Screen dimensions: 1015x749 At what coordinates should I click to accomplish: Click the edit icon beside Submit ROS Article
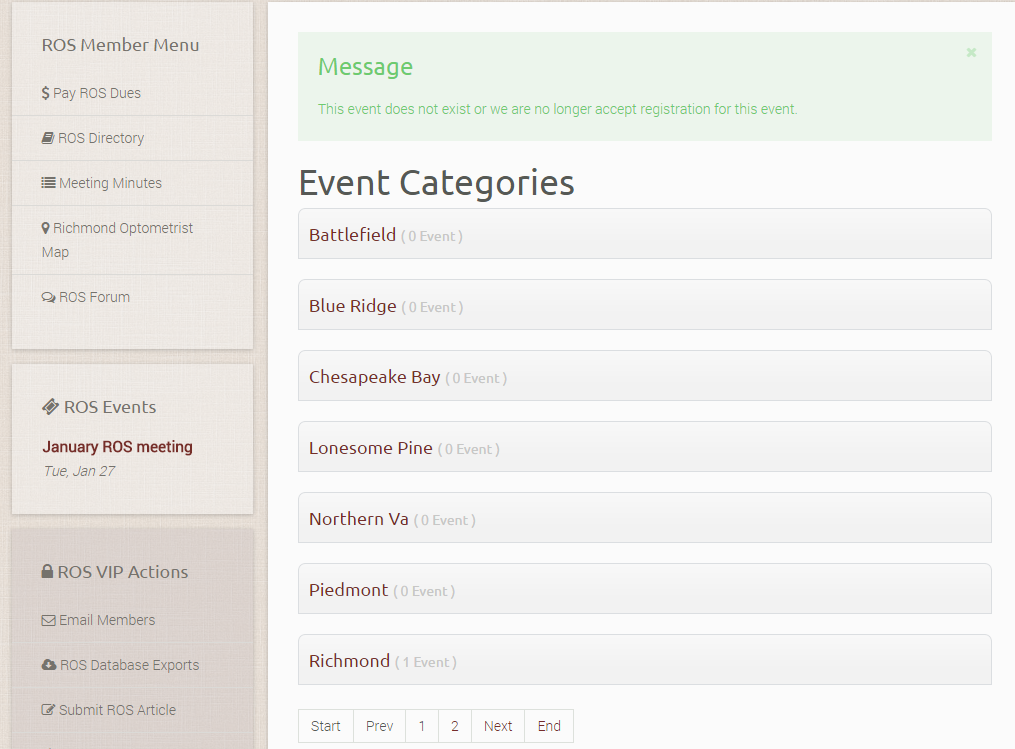tap(48, 710)
